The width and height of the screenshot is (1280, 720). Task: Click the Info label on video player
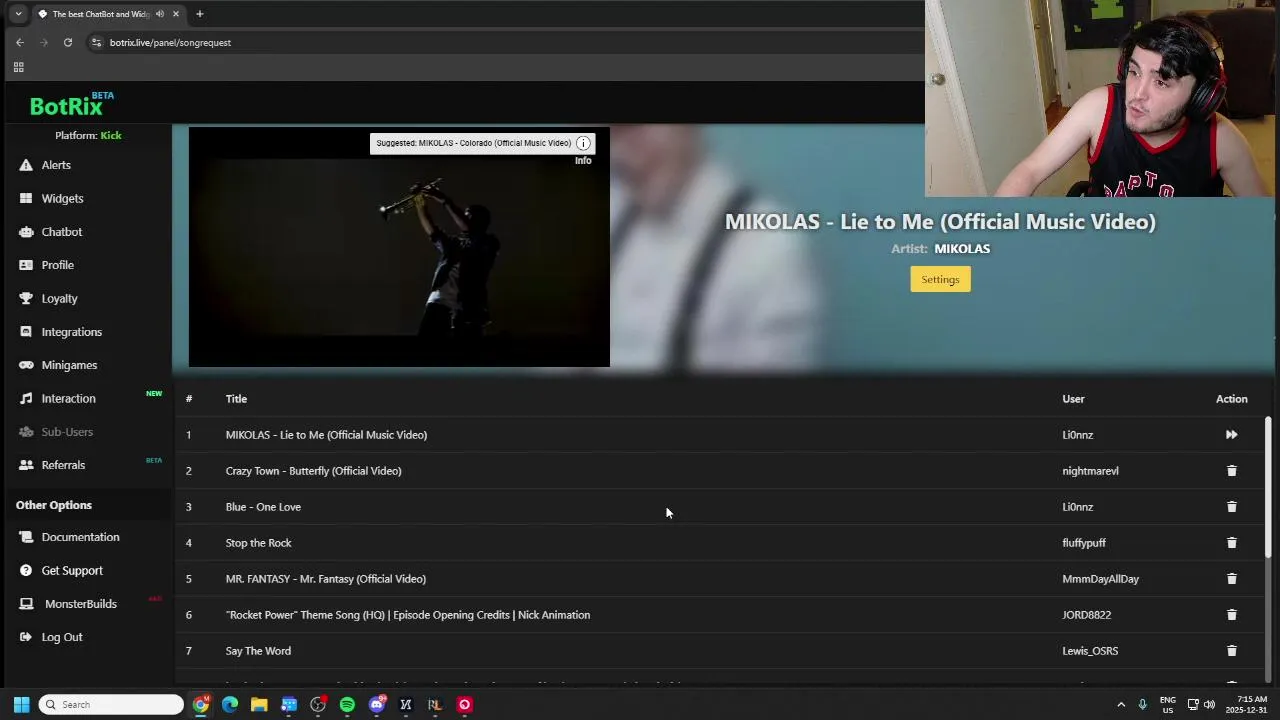coord(583,160)
